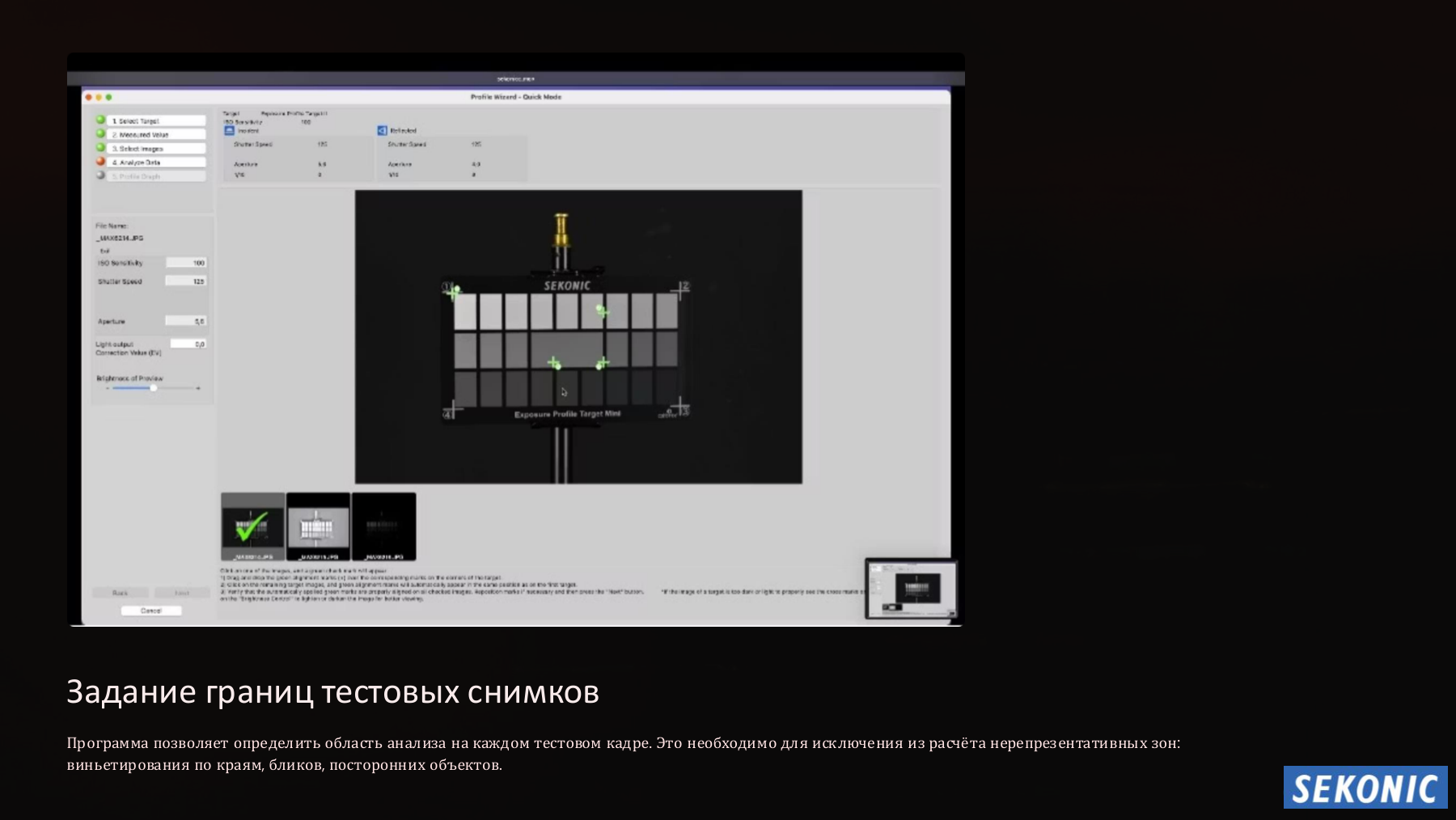
Task: Click the target photo in the main preview
Action: [578, 336]
